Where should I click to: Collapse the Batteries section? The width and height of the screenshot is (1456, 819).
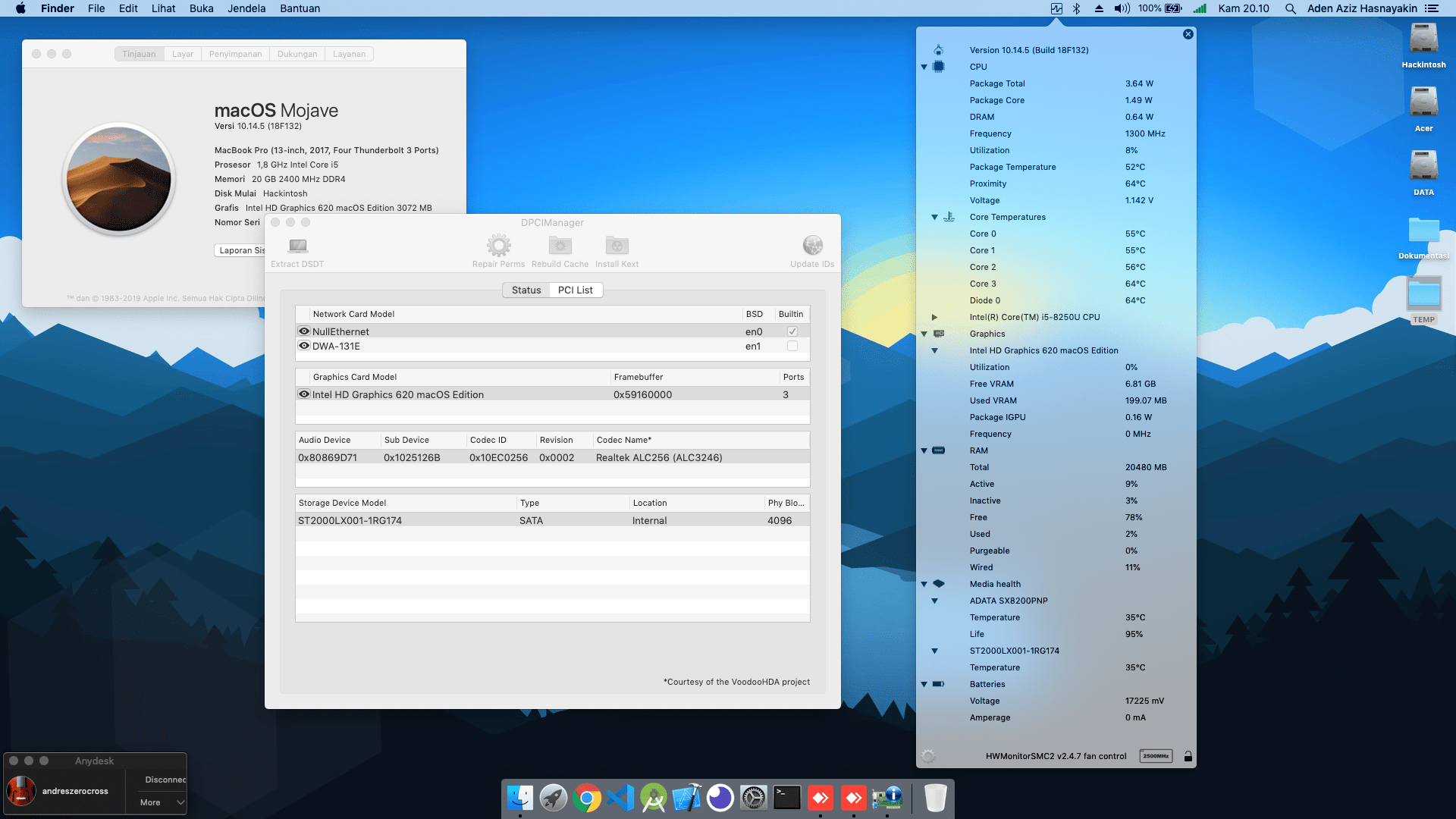click(x=924, y=684)
